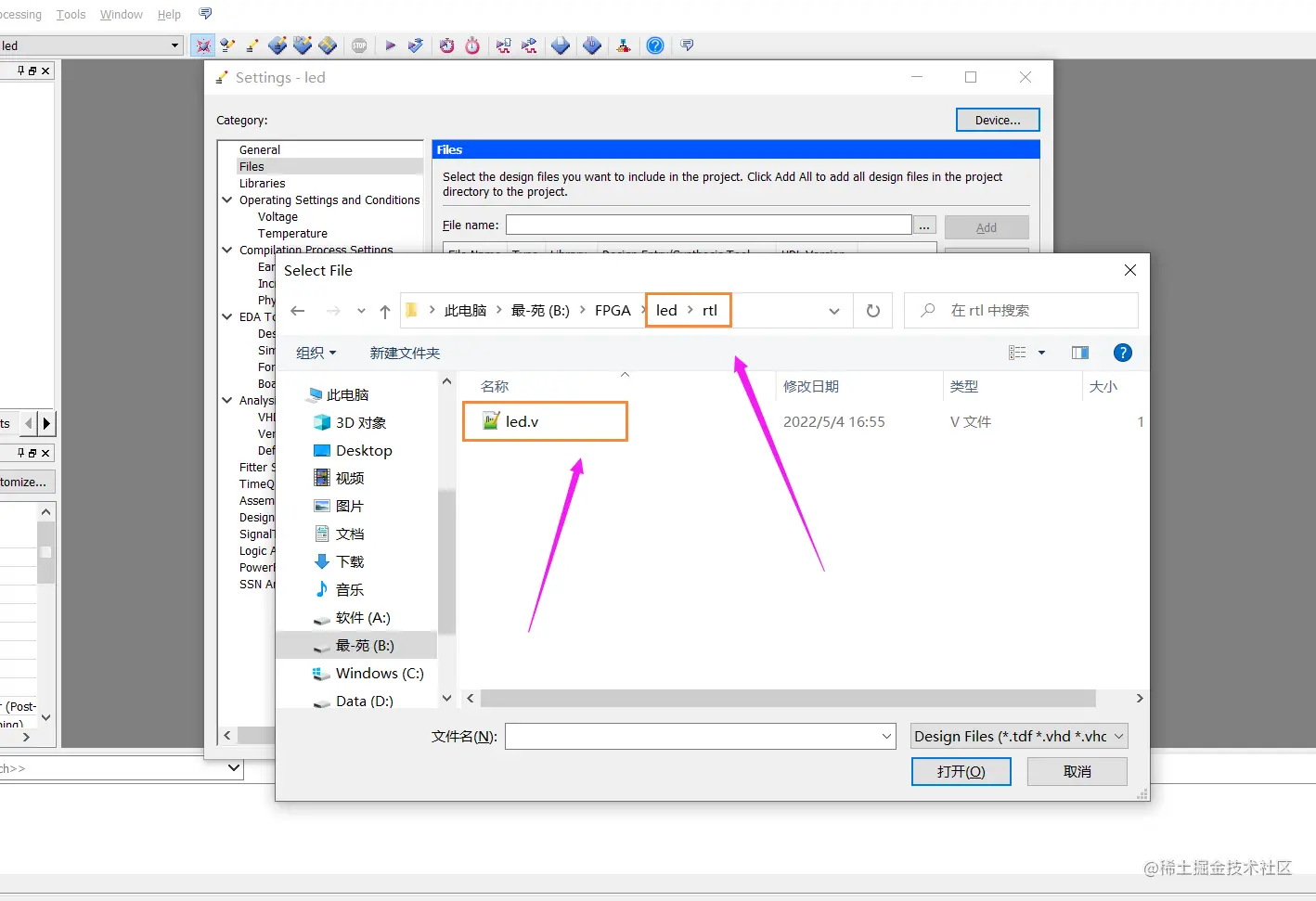
Task: Click the navigation pane scroll-down arrow
Action: (x=446, y=698)
